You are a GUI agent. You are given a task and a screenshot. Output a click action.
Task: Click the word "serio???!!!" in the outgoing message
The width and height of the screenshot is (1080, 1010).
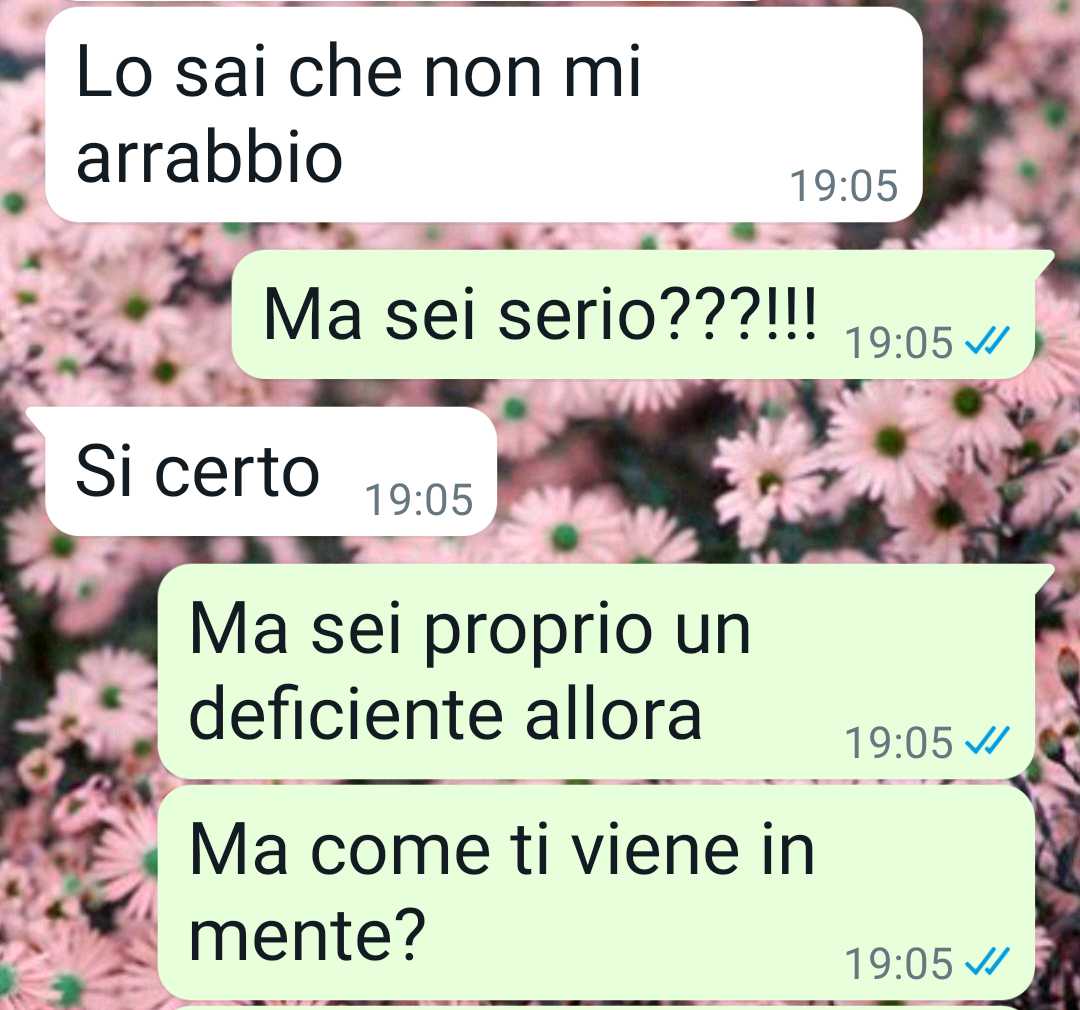pyautogui.click(x=656, y=313)
